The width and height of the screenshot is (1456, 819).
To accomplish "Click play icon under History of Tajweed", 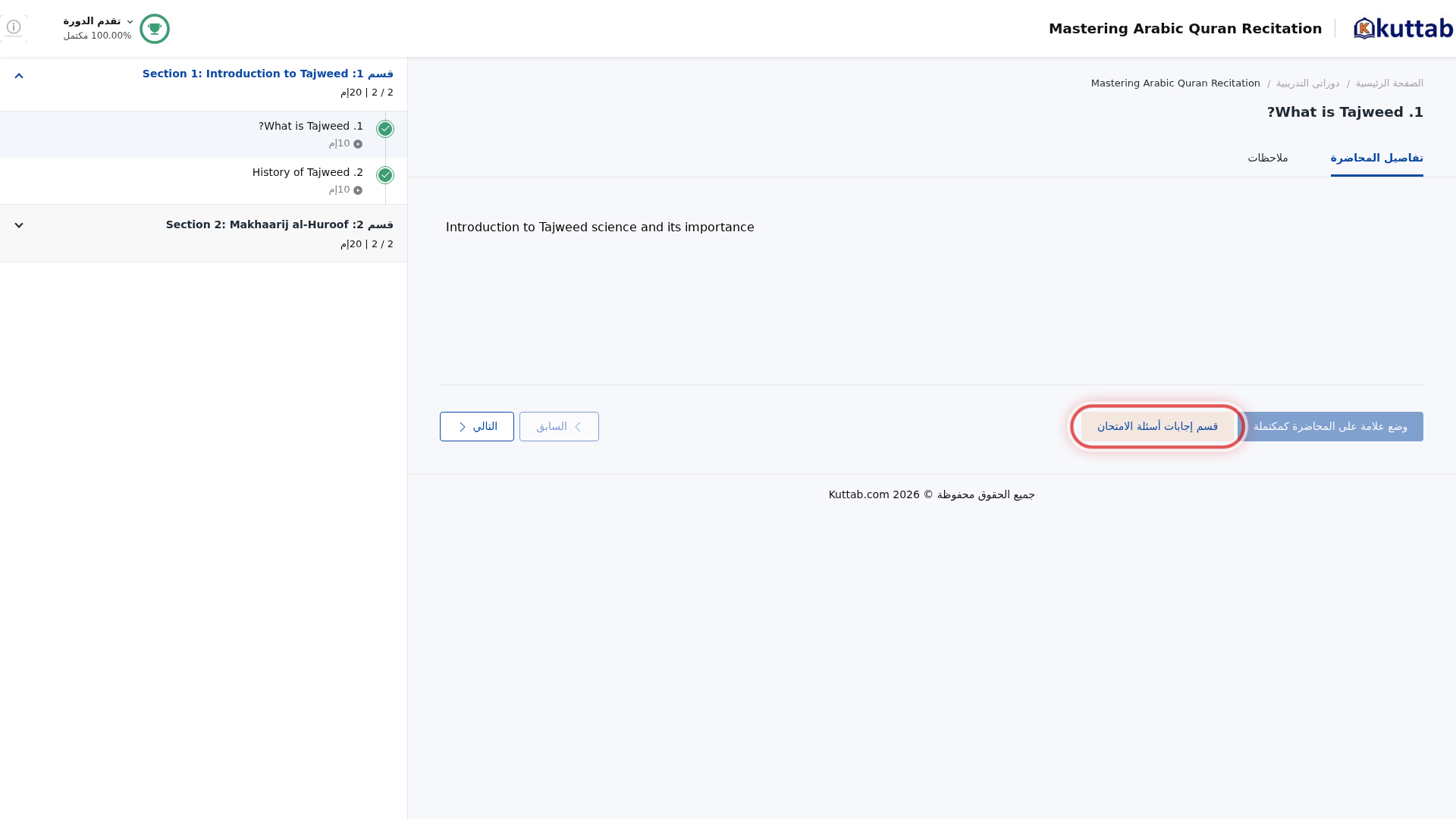I will (358, 190).
